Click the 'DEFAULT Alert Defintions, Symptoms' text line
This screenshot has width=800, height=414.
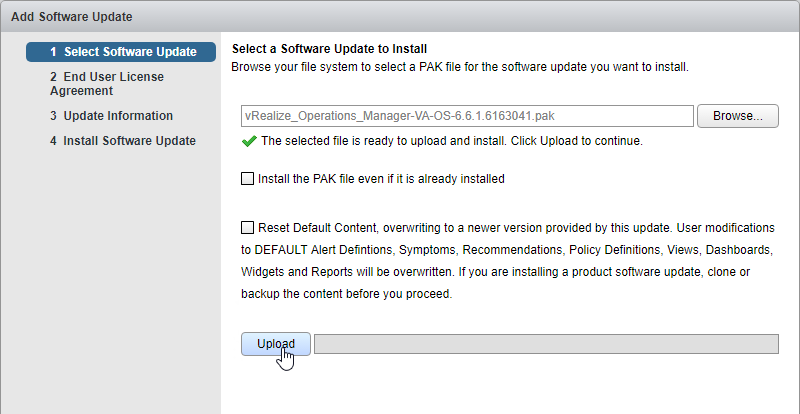click(x=508, y=250)
